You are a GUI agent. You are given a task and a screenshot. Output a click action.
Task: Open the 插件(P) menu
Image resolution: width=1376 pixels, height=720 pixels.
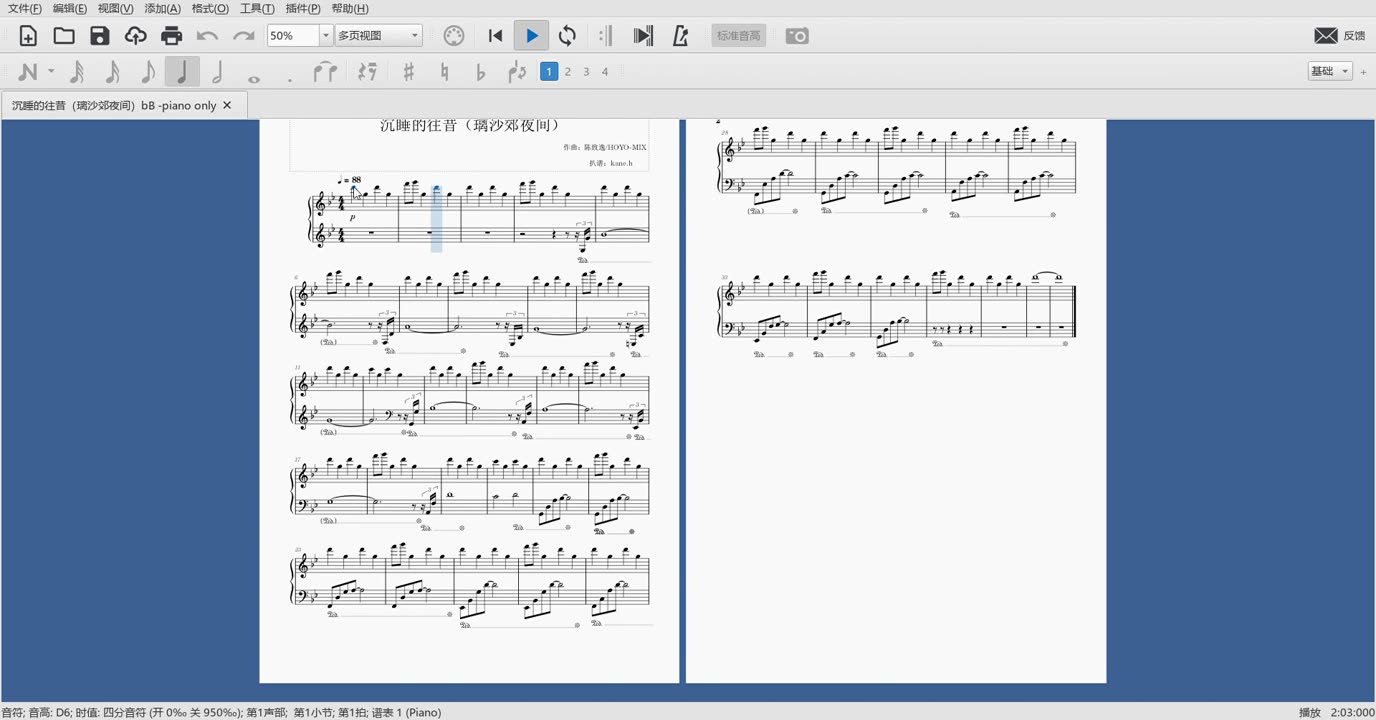pyautogui.click(x=303, y=8)
